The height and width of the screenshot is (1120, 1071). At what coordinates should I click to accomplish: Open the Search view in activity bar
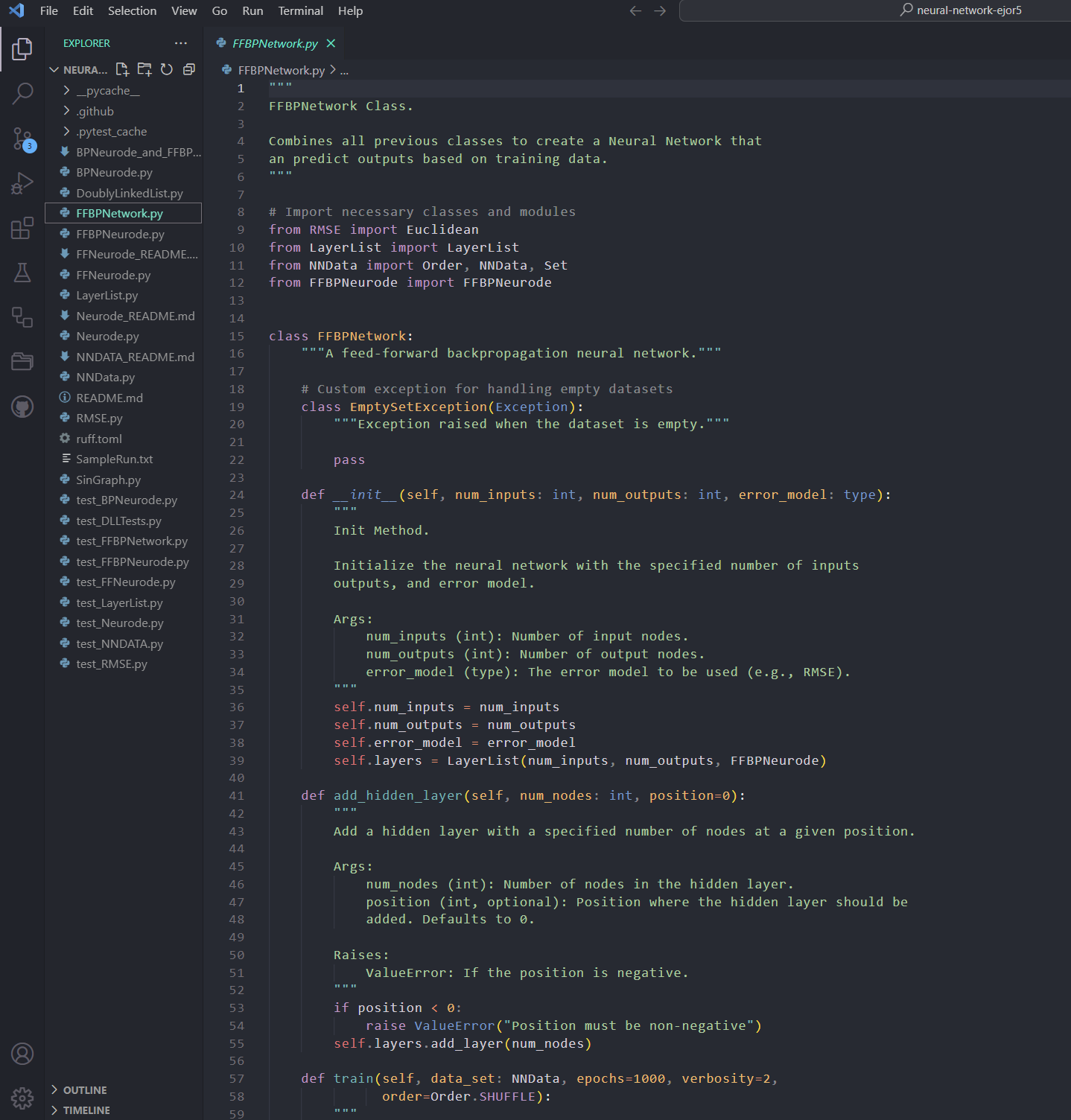coord(22,94)
